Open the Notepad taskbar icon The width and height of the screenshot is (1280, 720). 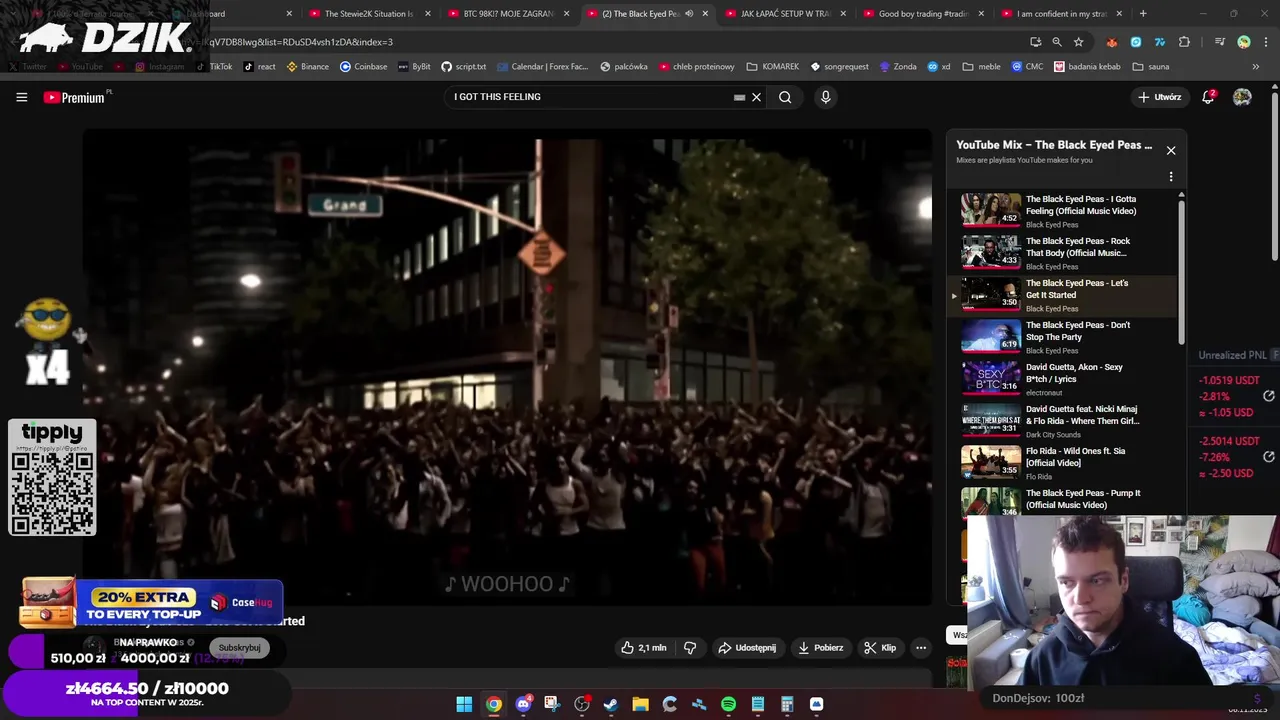[758, 704]
